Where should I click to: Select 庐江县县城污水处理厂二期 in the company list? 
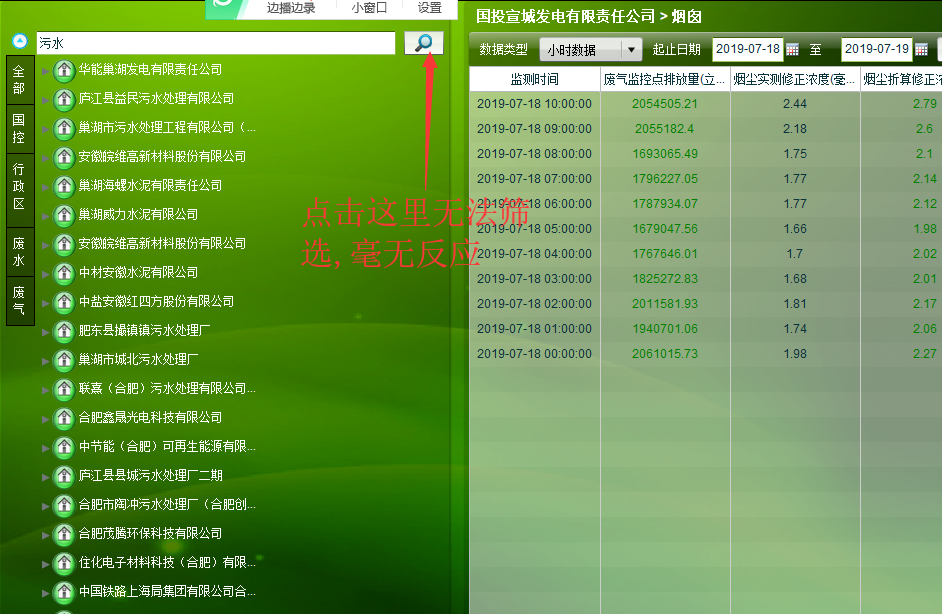pos(151,476)
